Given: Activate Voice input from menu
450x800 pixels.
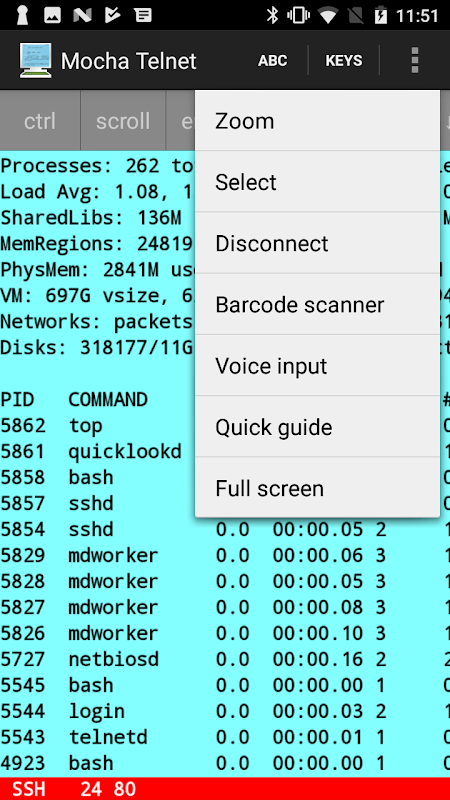Looking at the screenshot, I should click(317, 366).
